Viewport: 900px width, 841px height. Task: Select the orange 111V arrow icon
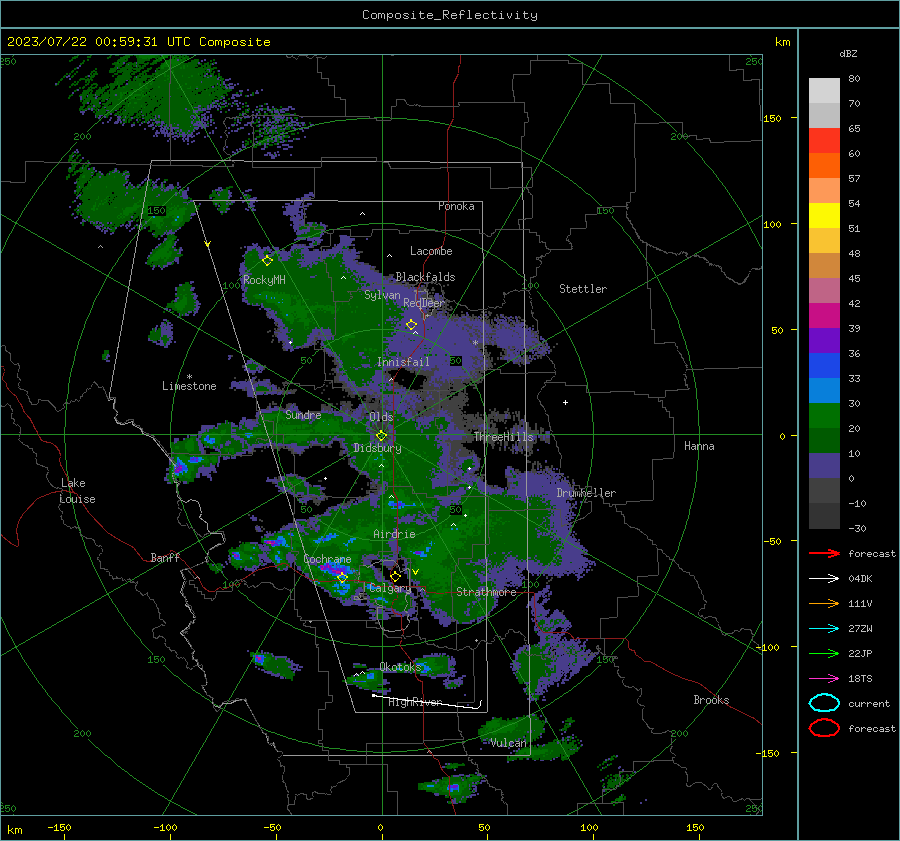(824, 603)
